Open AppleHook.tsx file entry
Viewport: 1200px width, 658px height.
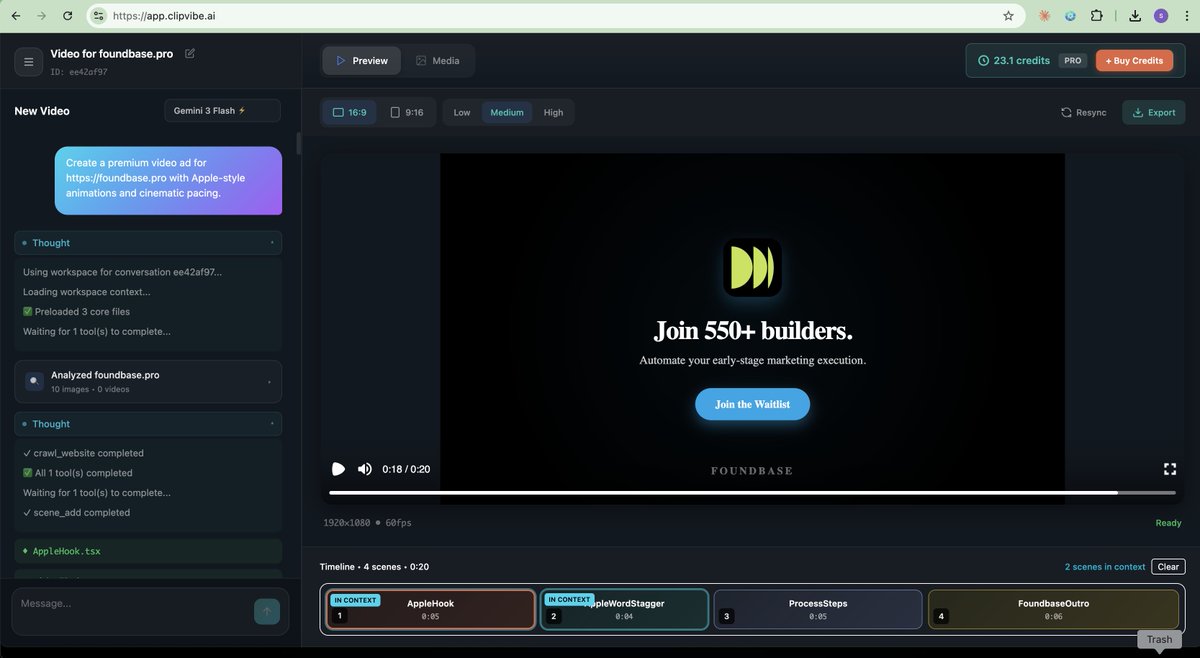148,551
